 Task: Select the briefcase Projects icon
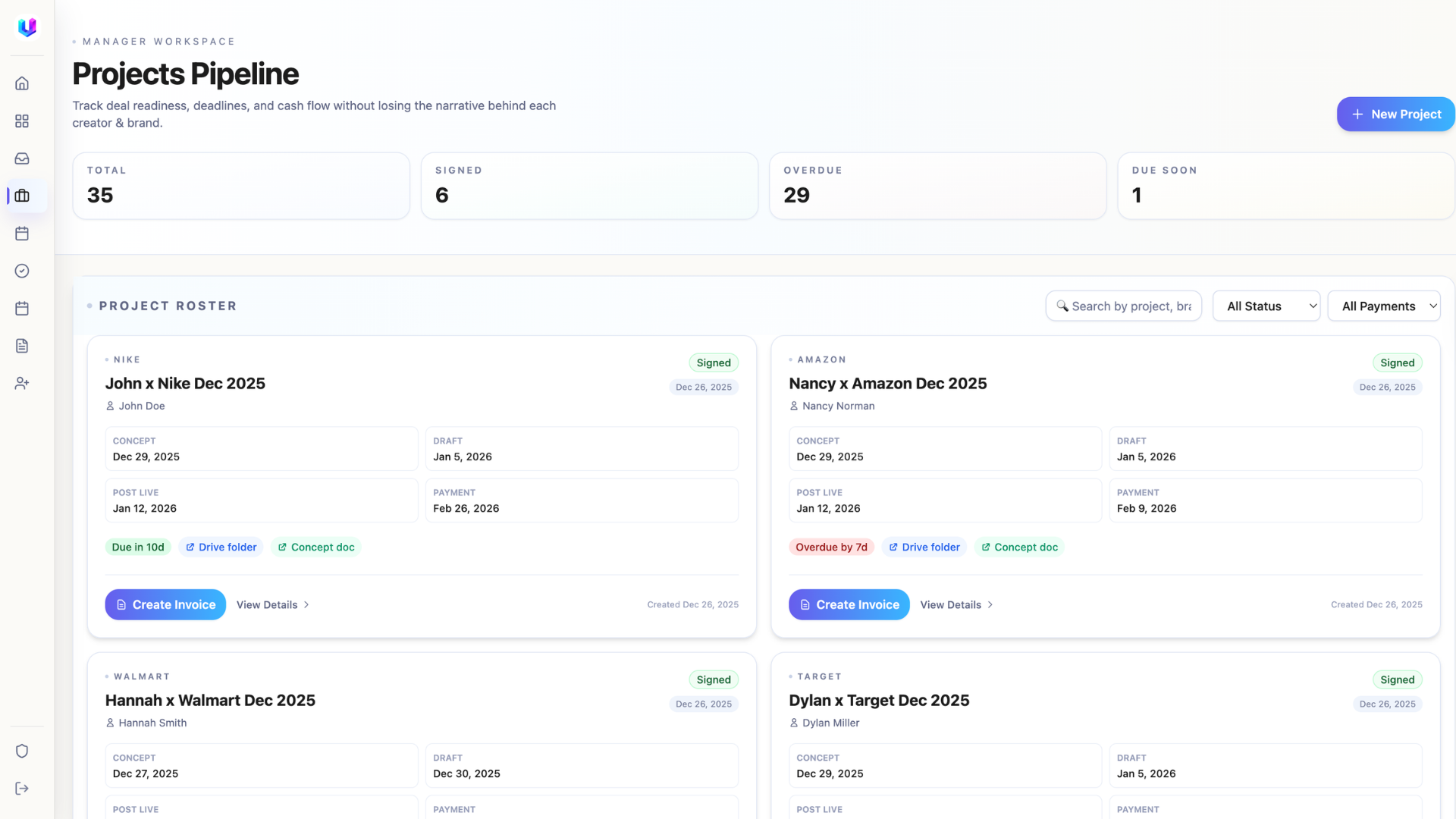(22, 196)
